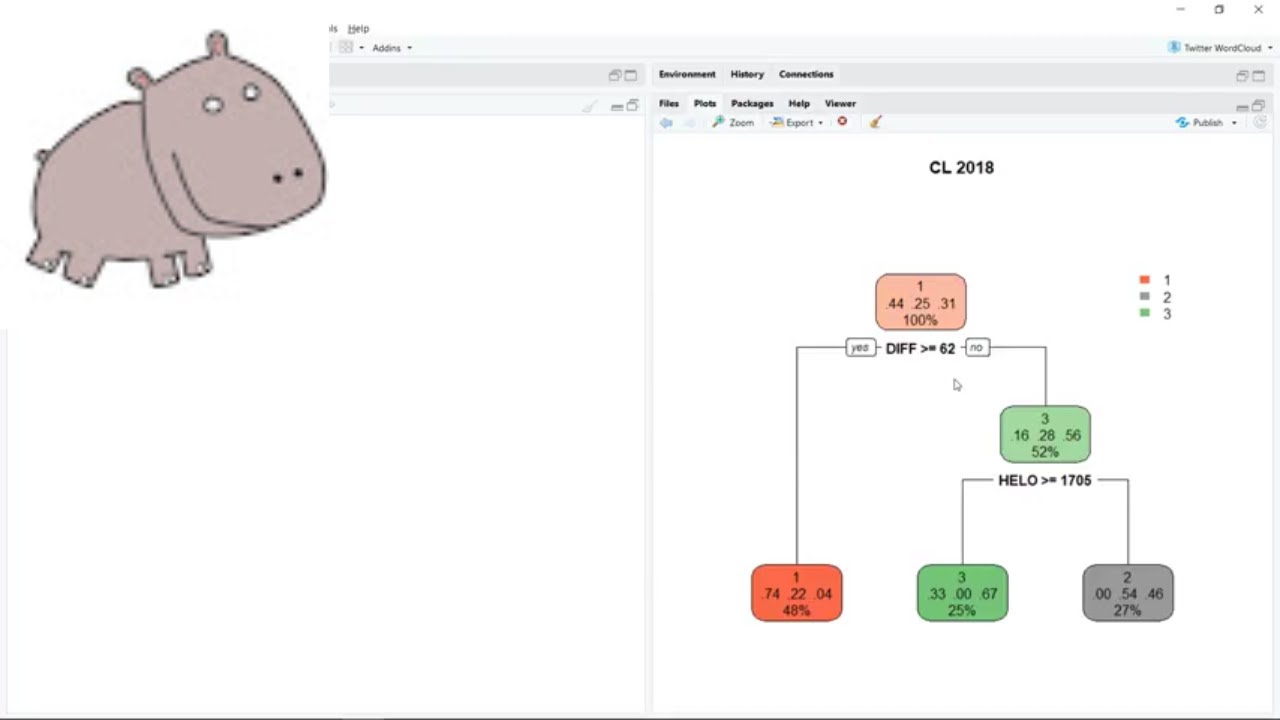The width and height of the screenshot is (1280, 720).
Task: Open the Help menu in menu bar
Action: point(358,28)
